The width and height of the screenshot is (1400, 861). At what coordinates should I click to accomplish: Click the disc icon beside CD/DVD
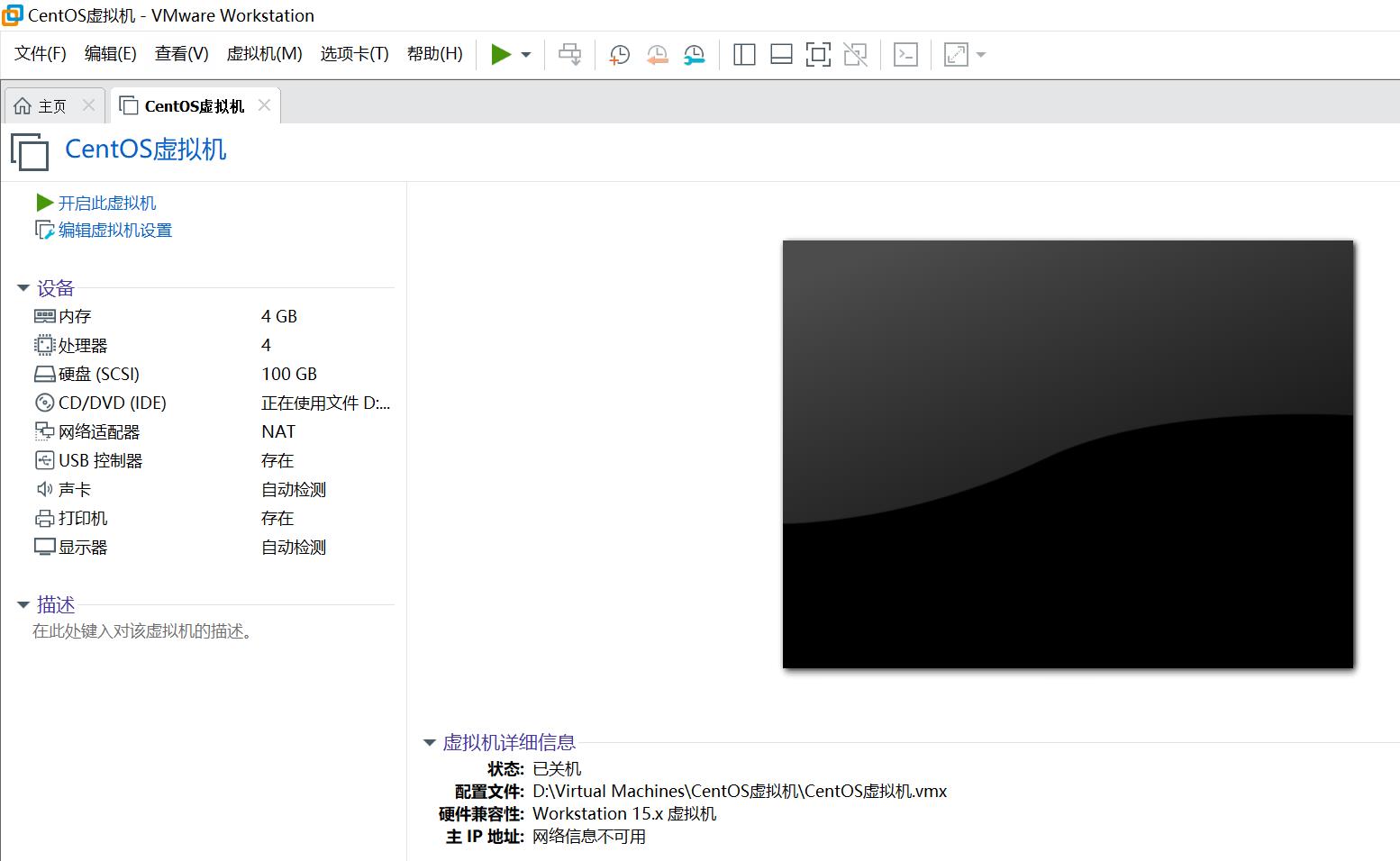[x=44, y=403]
